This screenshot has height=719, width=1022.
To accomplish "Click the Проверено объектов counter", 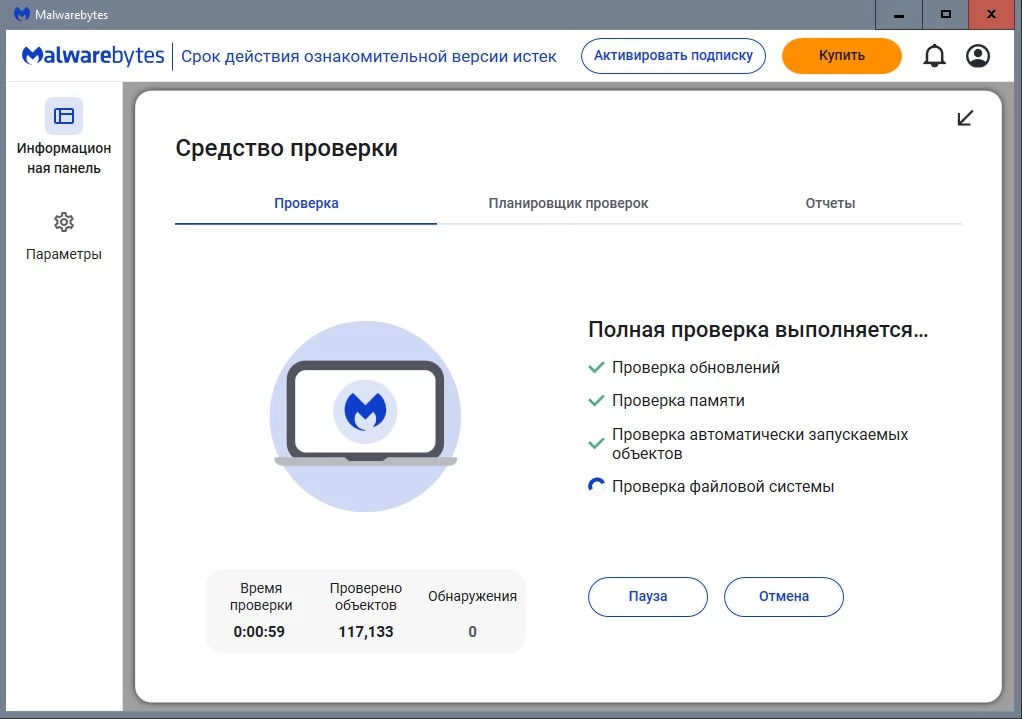I will (366, 632).
